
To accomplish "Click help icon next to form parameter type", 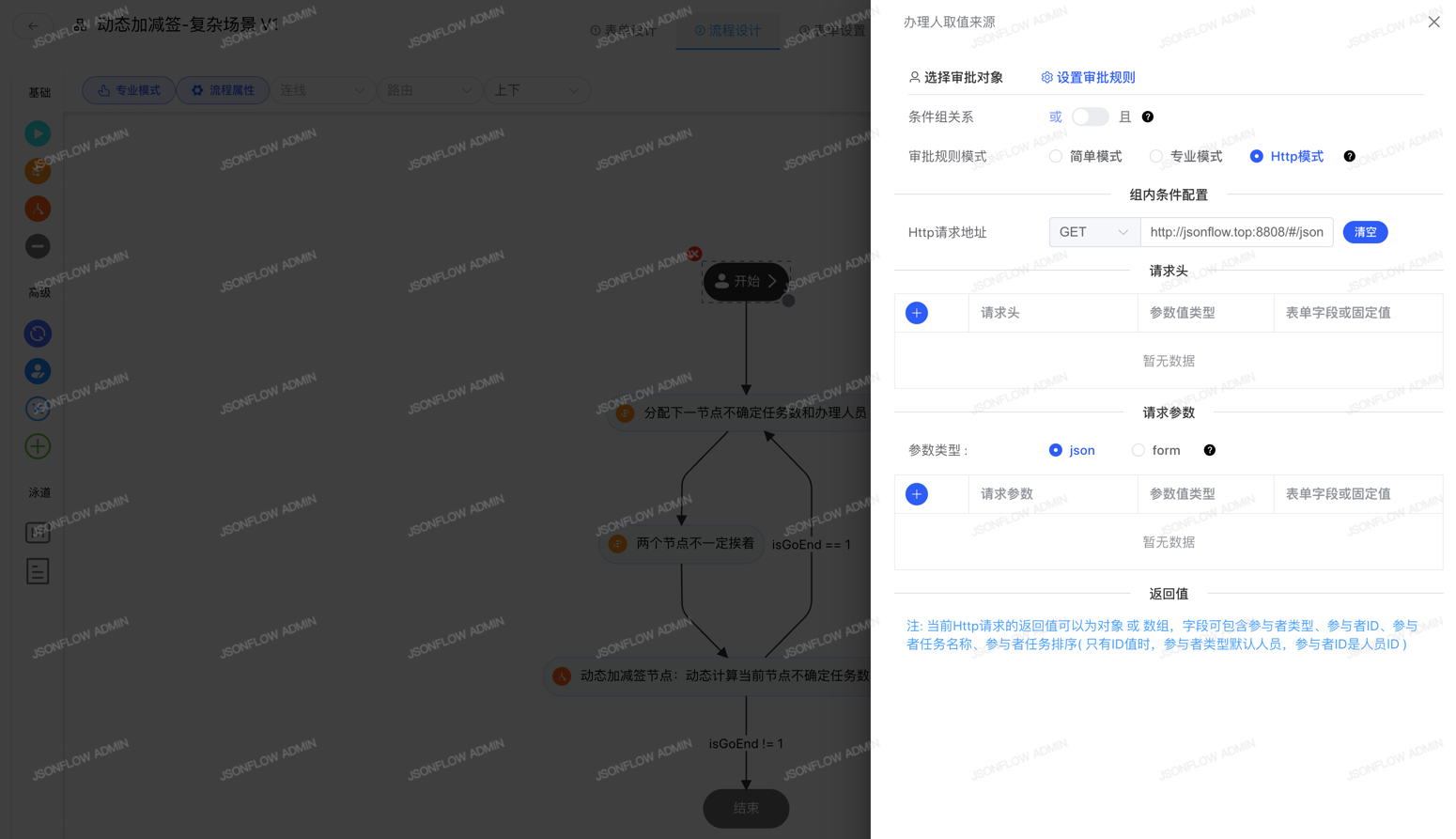I will click(1209, 450).
